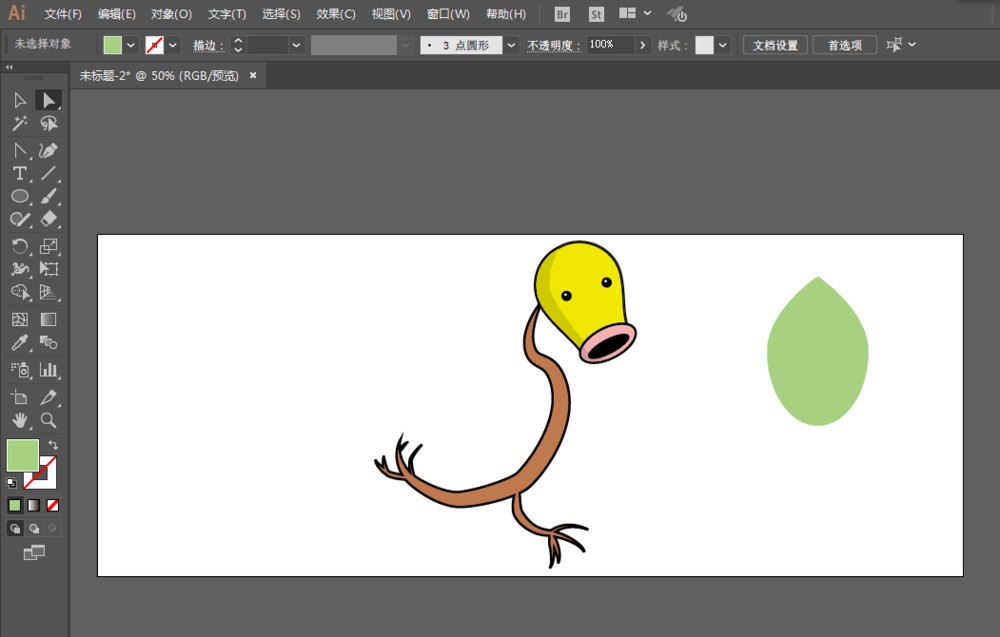
Task: Select the Ellipse tool
Action: (19, 197)
